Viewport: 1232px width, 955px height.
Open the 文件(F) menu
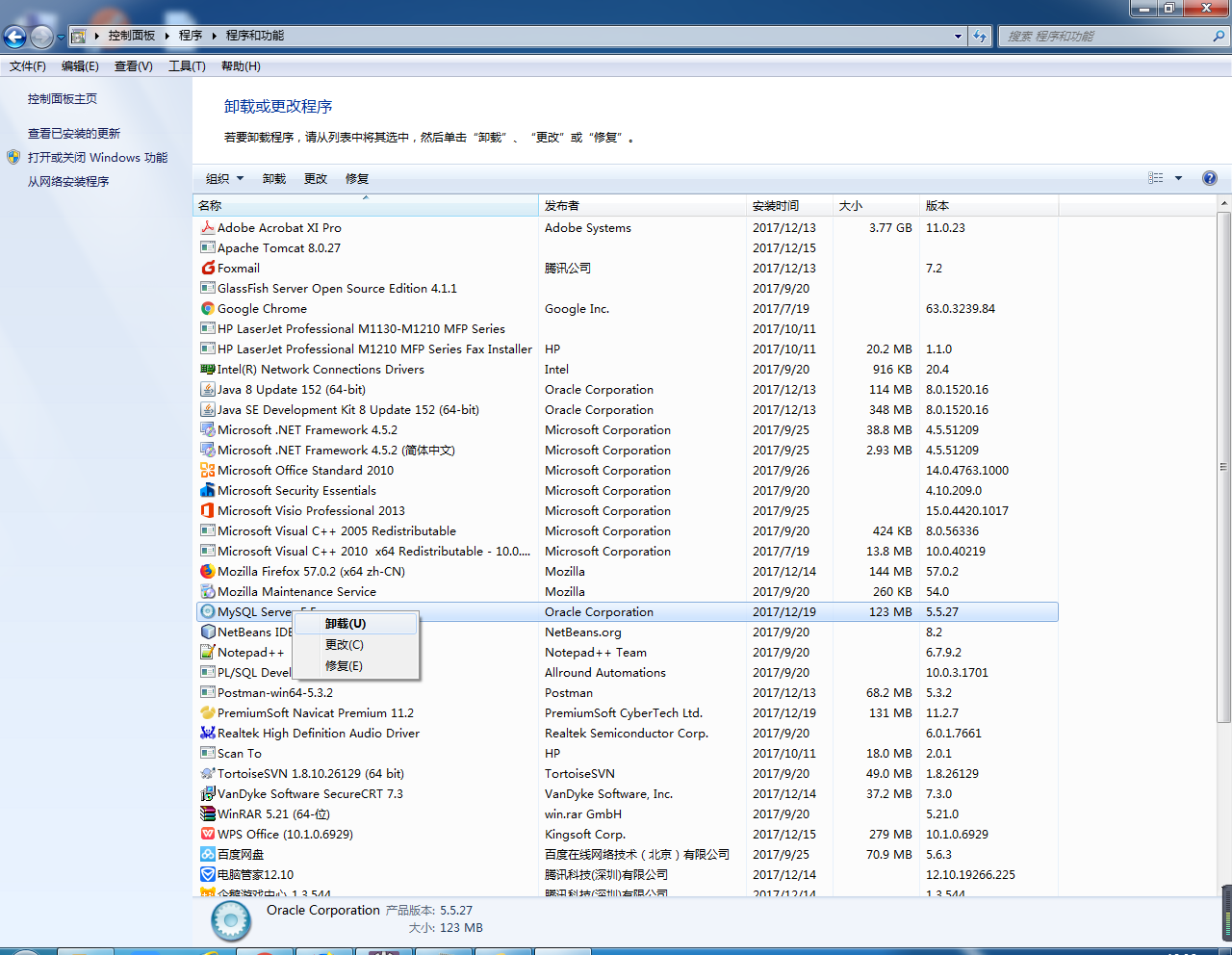coord(28,66)
